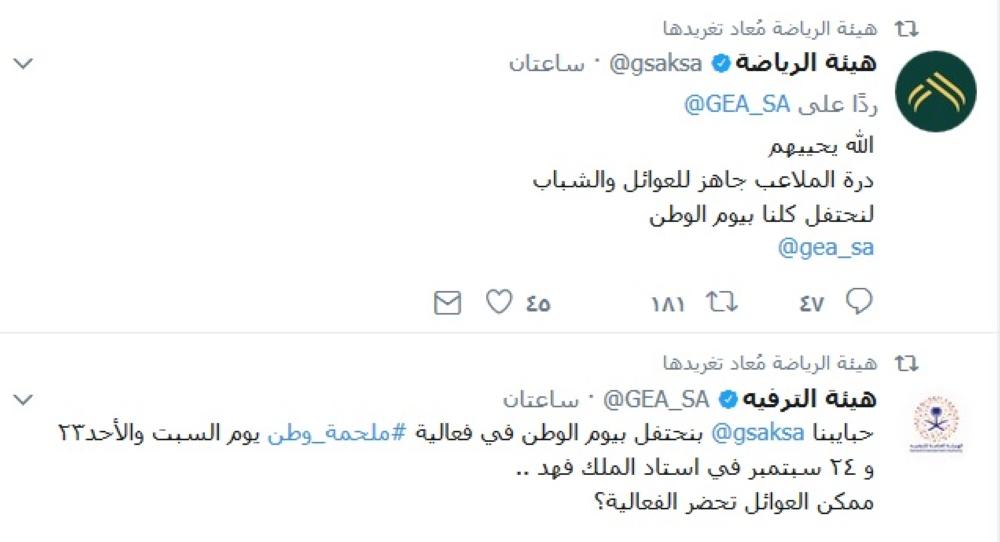The width and height of the screenshot is (1000, 542).
Task: Open second tweet's chevron options menu
Action: click(x=22, y=400)
